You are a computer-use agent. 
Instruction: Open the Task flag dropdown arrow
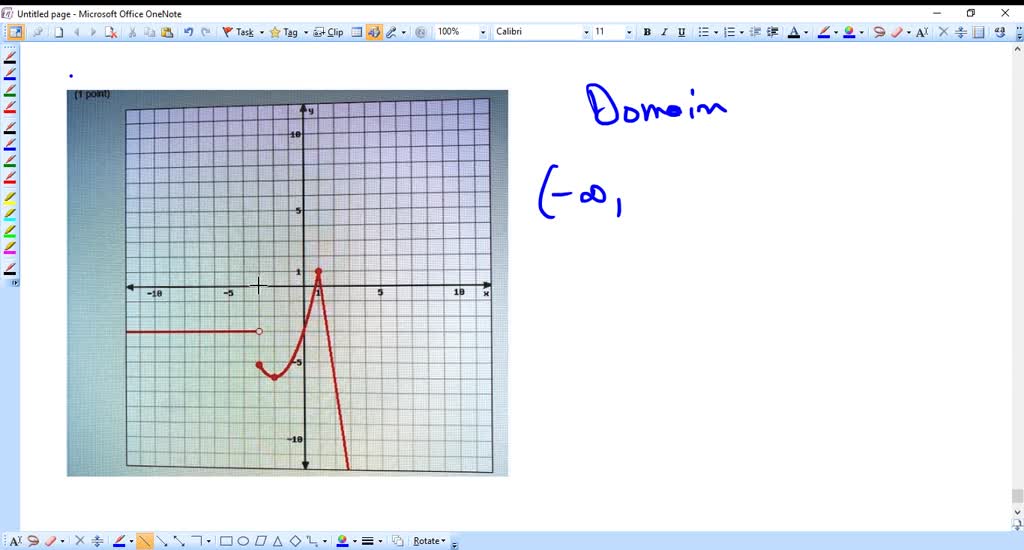click(x=262, y=32)
